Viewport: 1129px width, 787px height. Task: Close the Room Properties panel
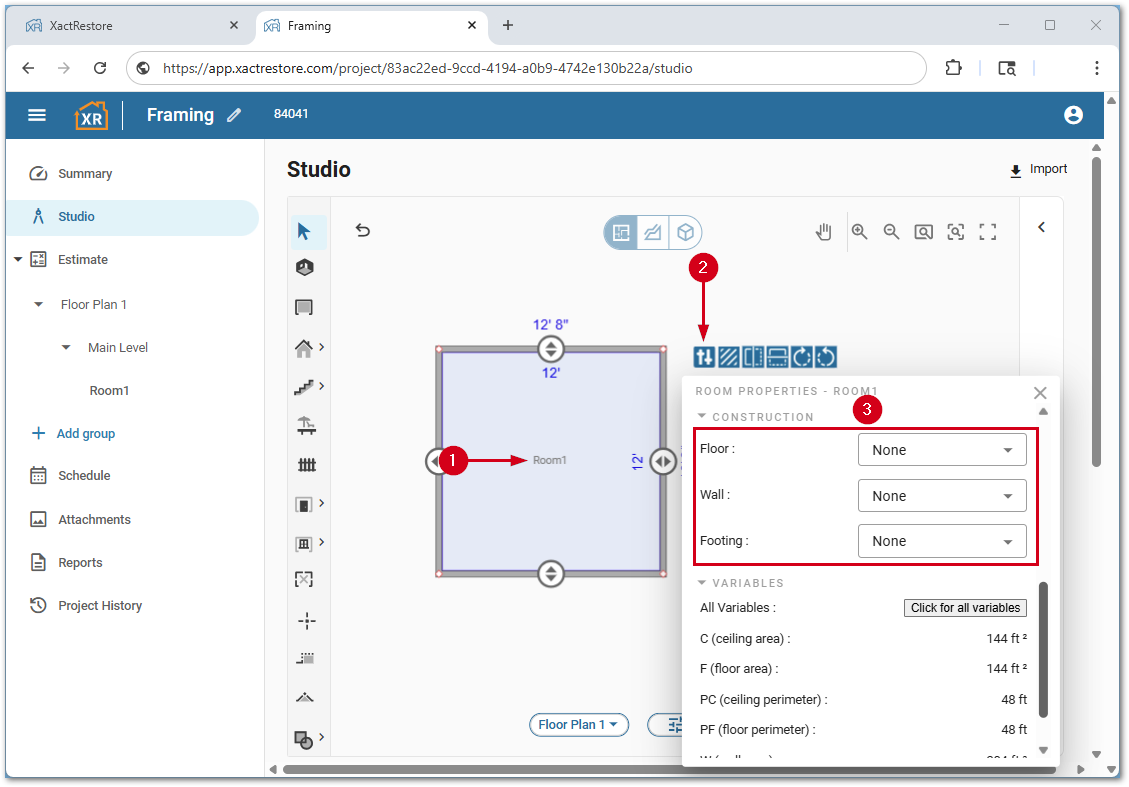[1040, 393]
